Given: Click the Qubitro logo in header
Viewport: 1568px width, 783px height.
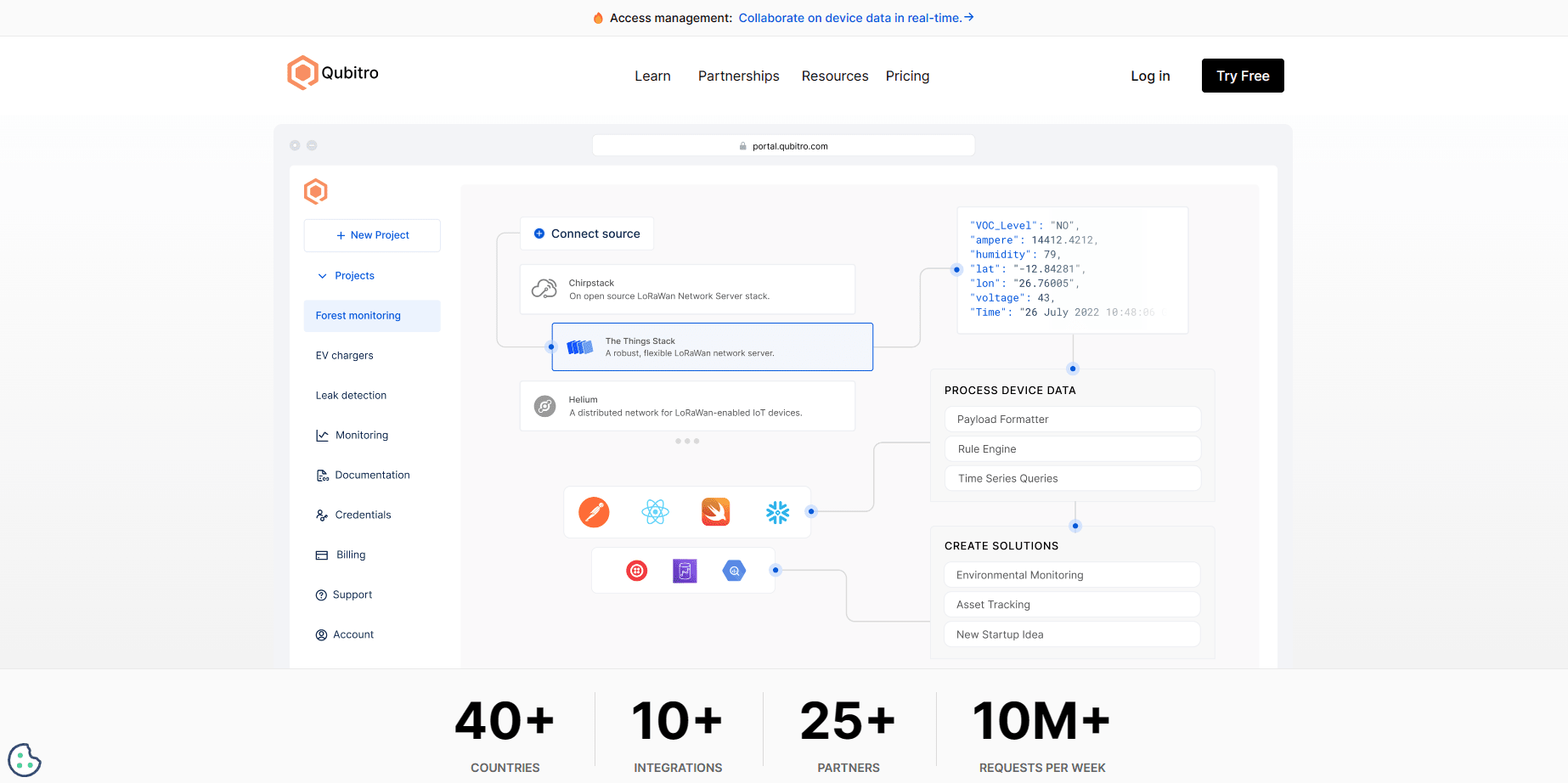Looking at the screenshot, I should pos(333,73).
